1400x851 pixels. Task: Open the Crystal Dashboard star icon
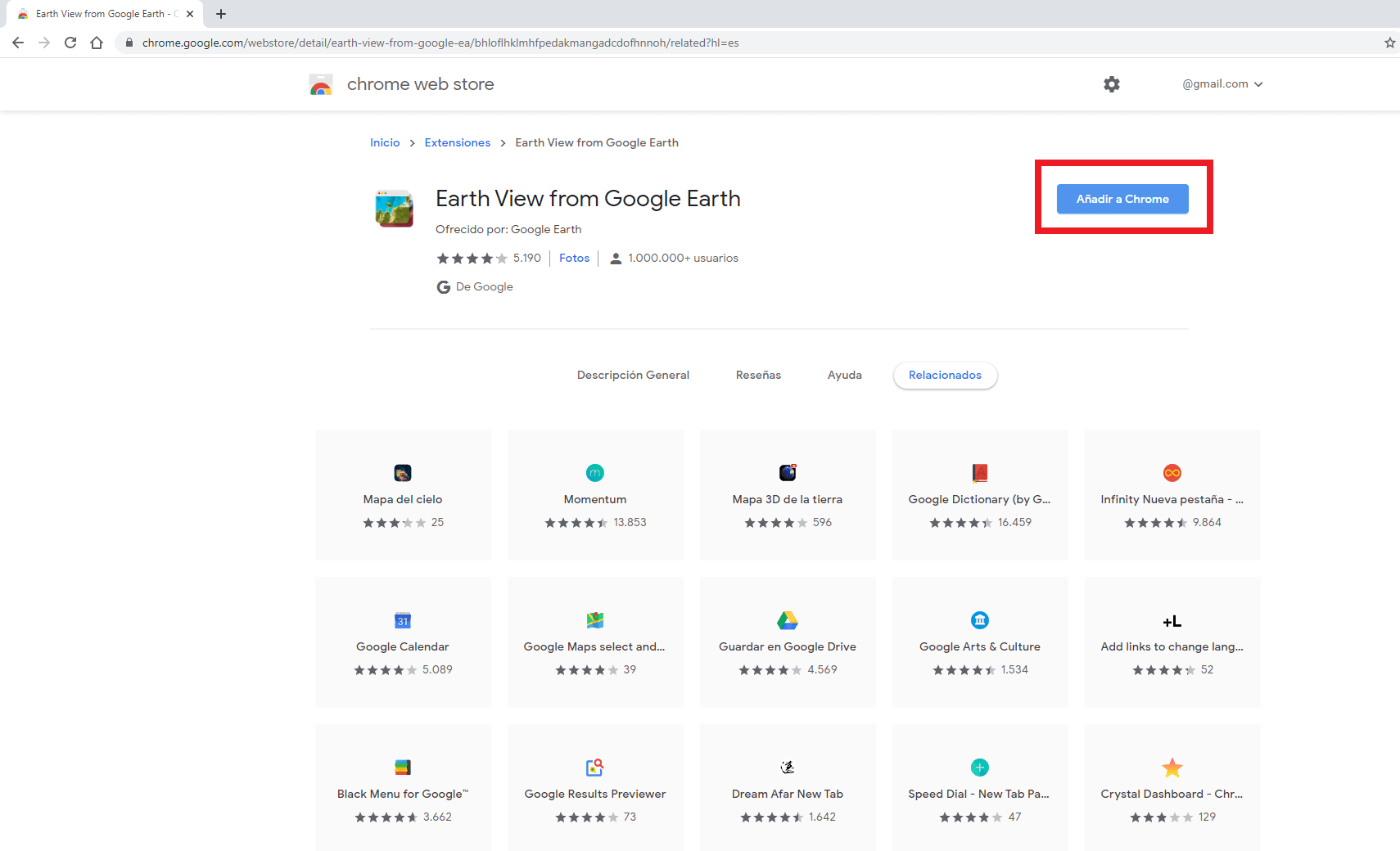coord(1172,768)
